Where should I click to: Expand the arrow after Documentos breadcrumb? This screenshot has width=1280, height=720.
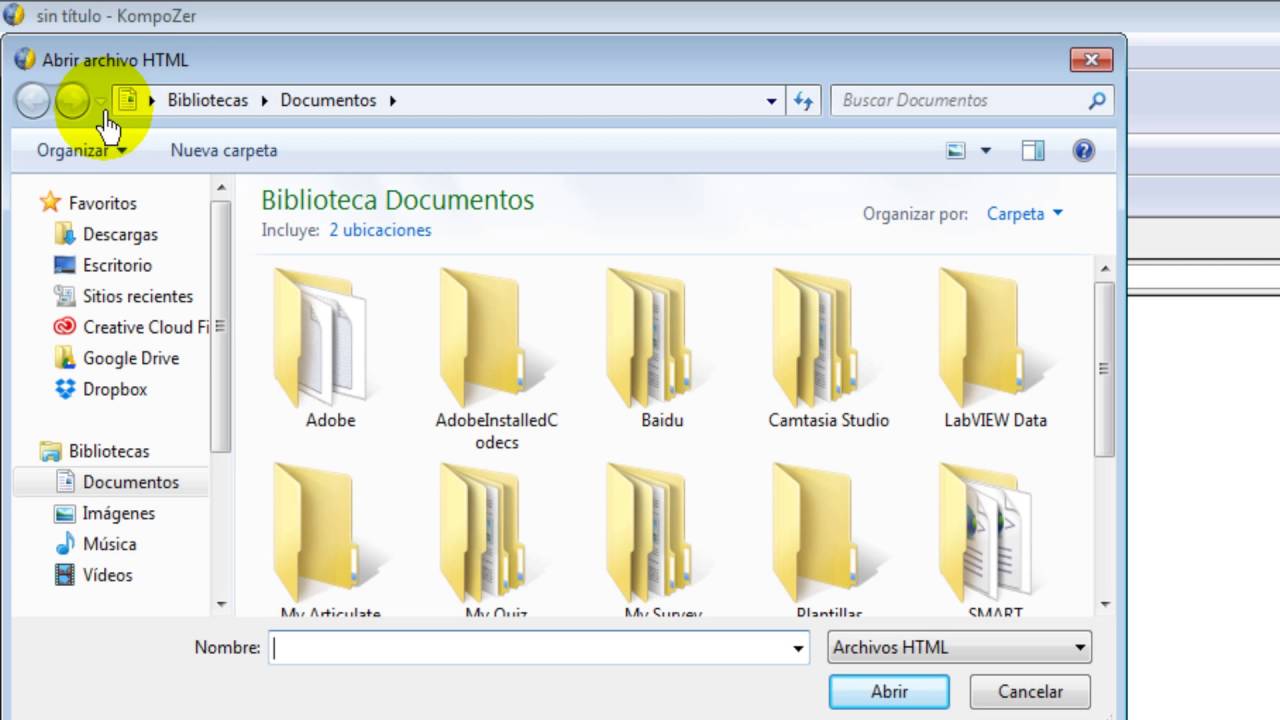(393, 100)
